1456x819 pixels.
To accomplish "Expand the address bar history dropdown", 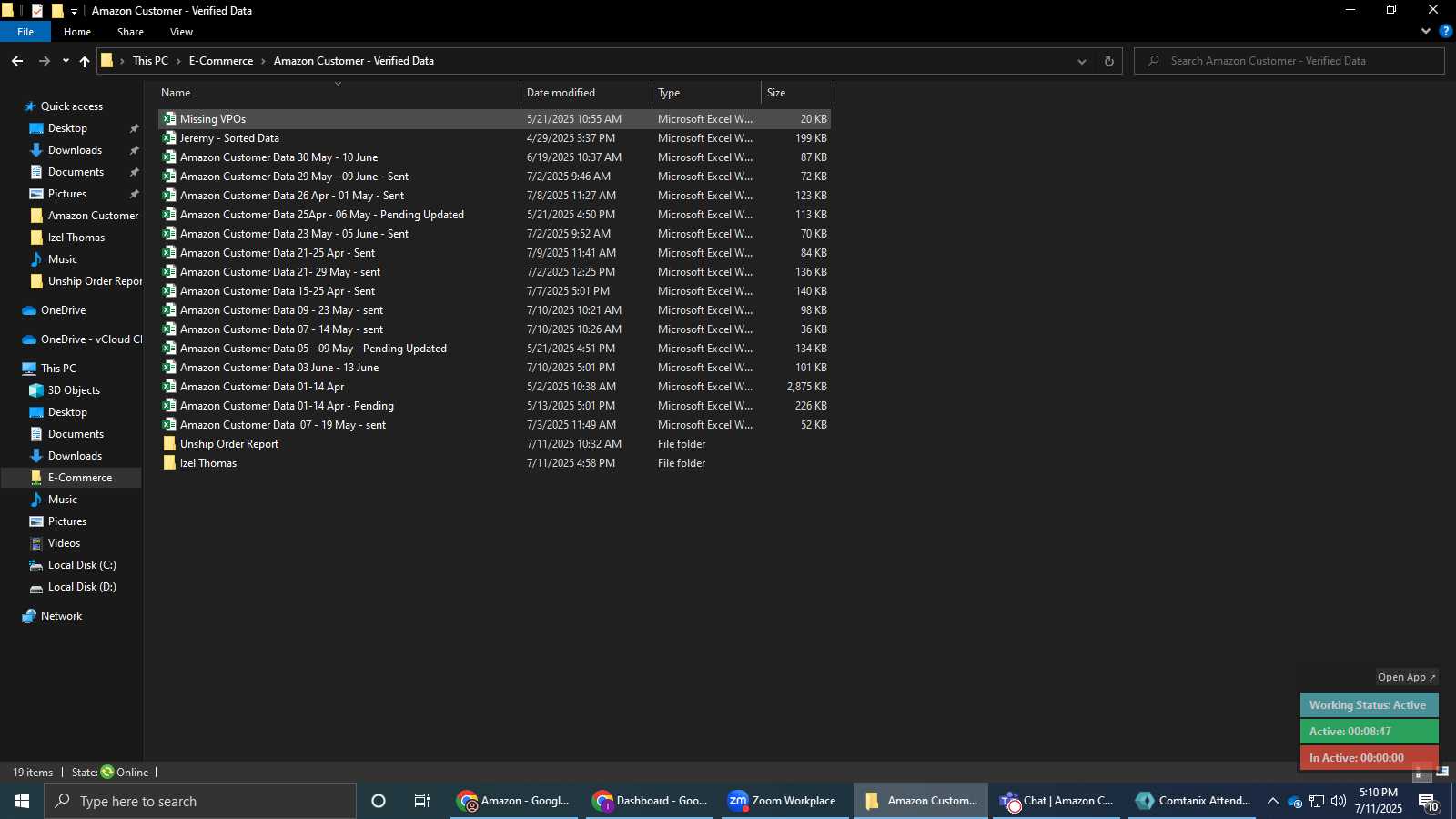I will click(1082, 61).
